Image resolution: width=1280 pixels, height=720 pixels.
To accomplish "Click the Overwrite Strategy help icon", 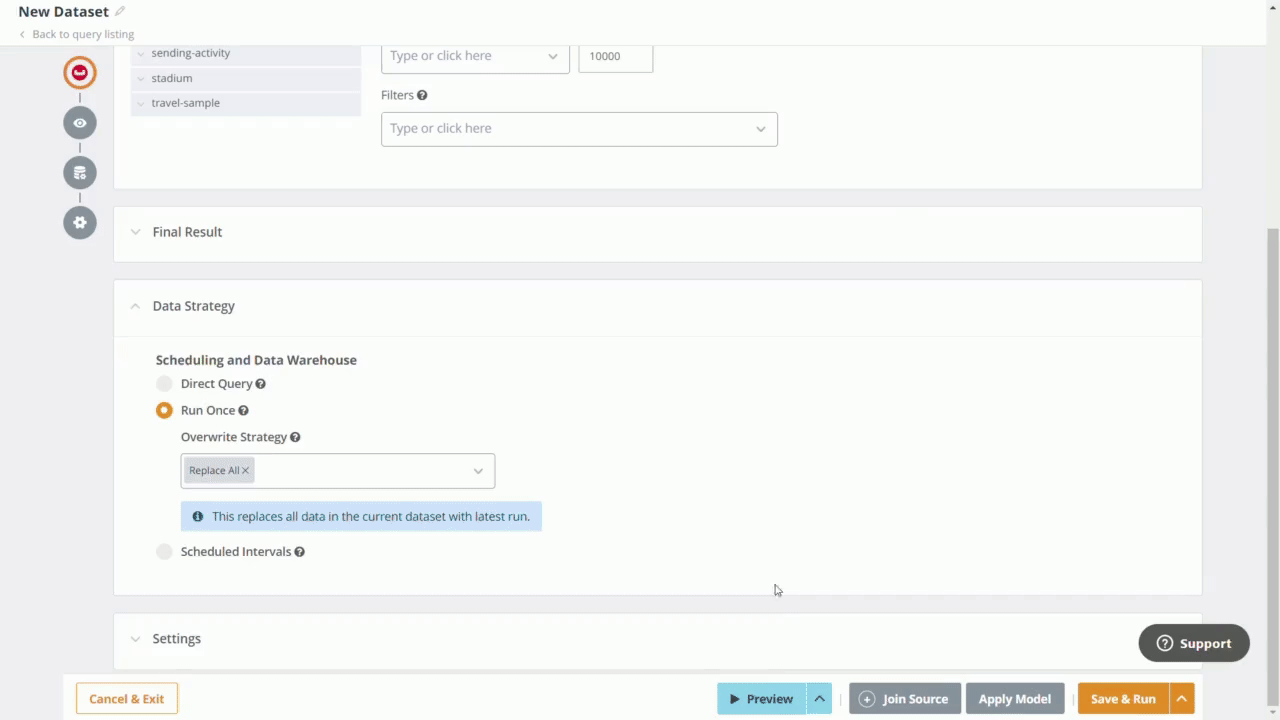I will click(x=294, y=437).
